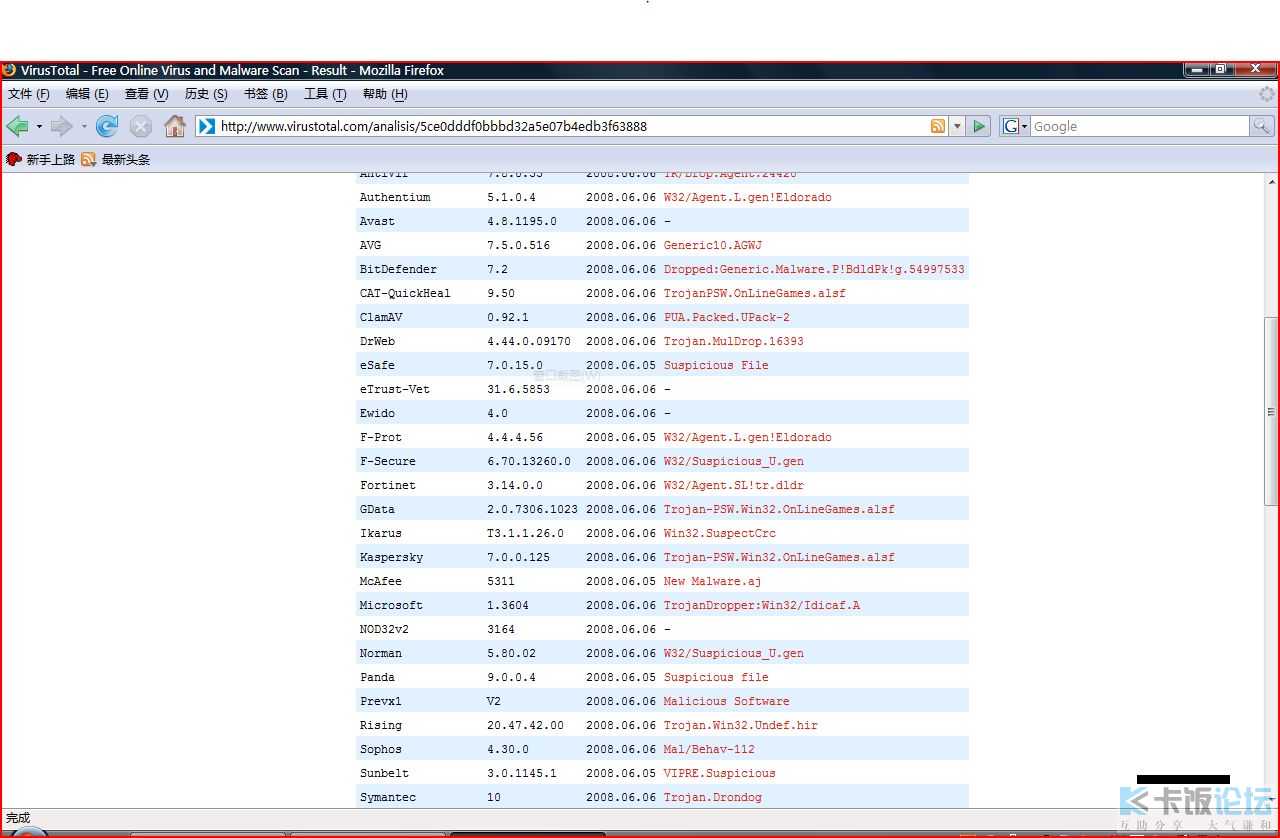This screenshot has width=1280, height=838.
Task: Click BitDefender result Dropped:Generic.Malware text
Action: 814,269
